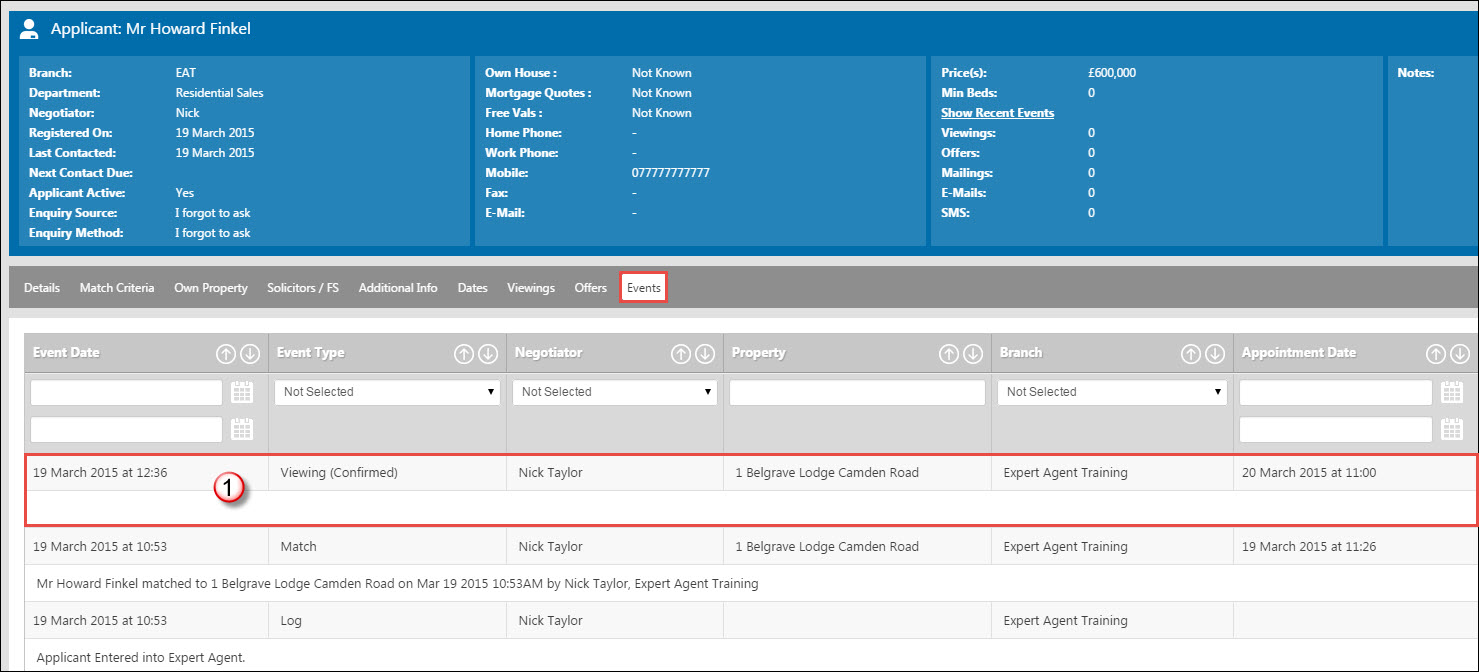Click Applicant: Mr Howard Finkel title
The image size is (1479, 672).
click(151, 29)
